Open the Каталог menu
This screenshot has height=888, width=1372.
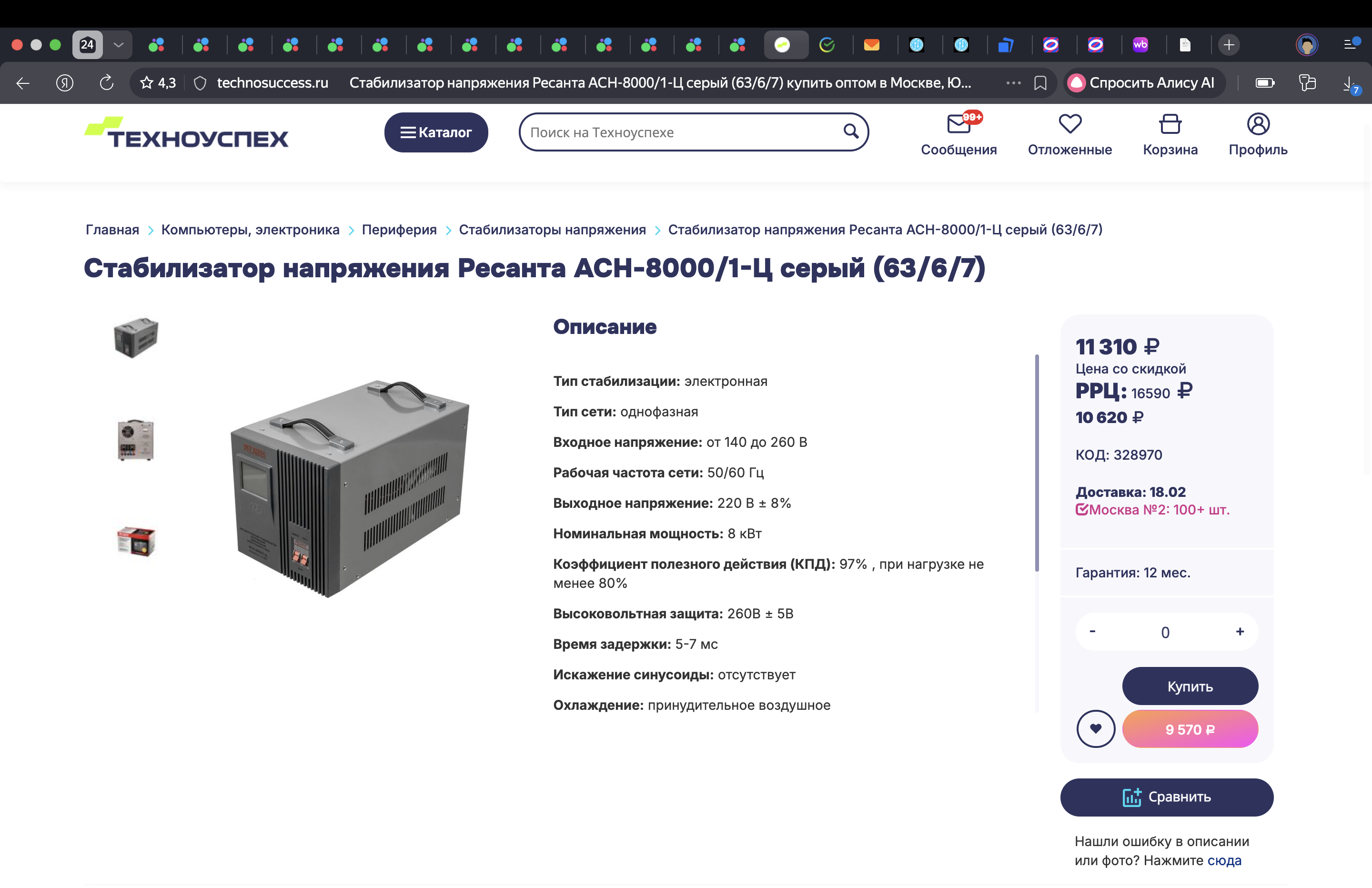[x=436, y=132]
